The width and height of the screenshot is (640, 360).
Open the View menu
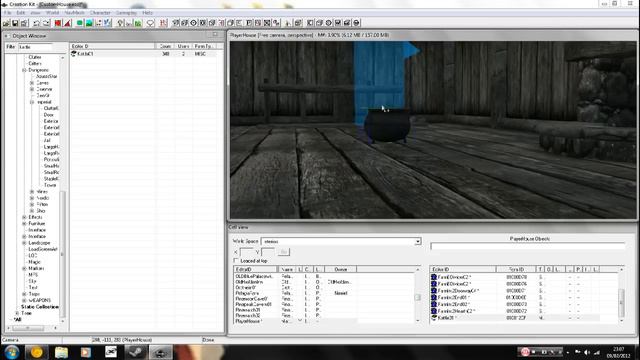click(36, 13)
